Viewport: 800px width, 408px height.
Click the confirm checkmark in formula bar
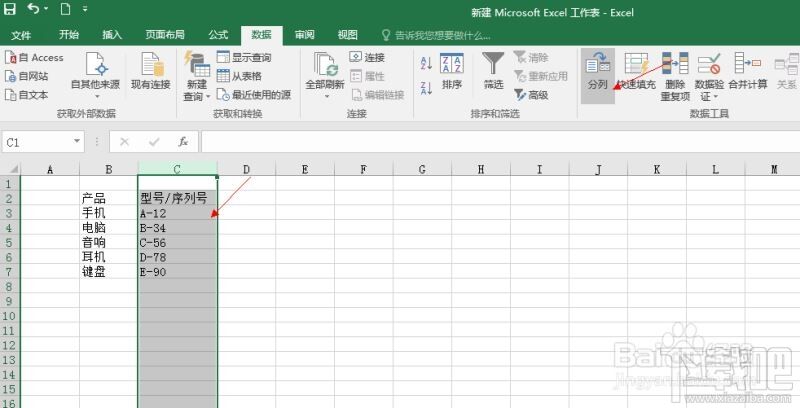(x=154, y=142)
